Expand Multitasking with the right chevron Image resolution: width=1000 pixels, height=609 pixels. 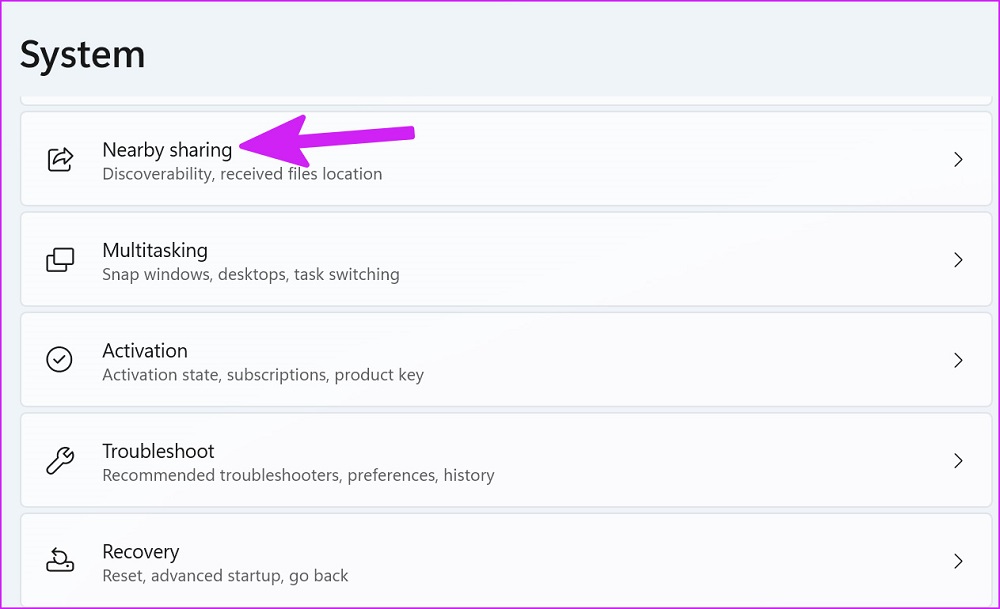tap(958, 260)
